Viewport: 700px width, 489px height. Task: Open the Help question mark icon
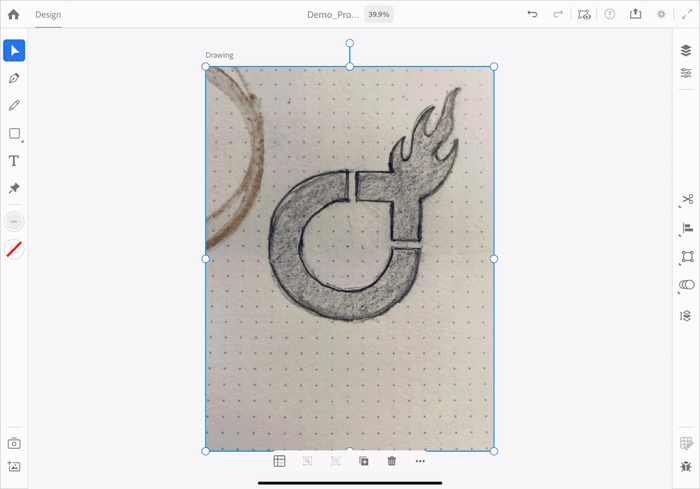click(x=609, y=14)
